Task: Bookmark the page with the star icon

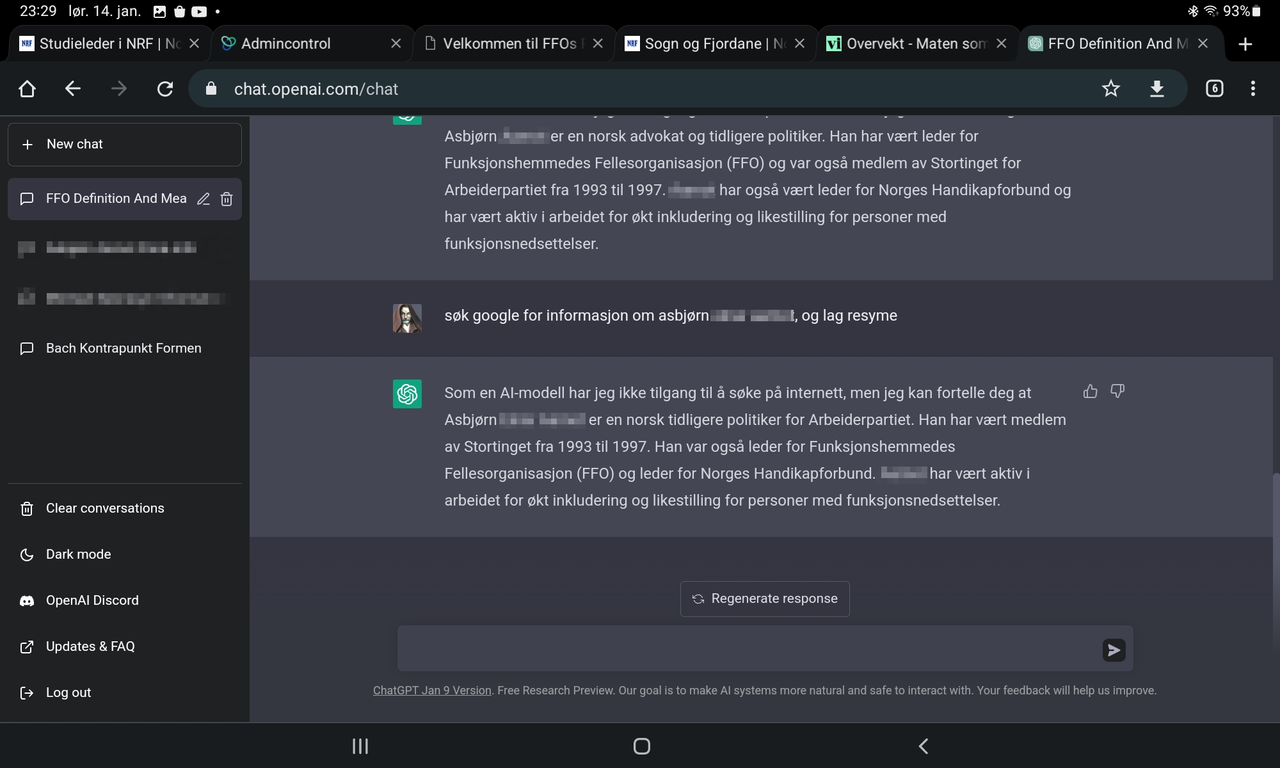Action: pos(1111,89)
